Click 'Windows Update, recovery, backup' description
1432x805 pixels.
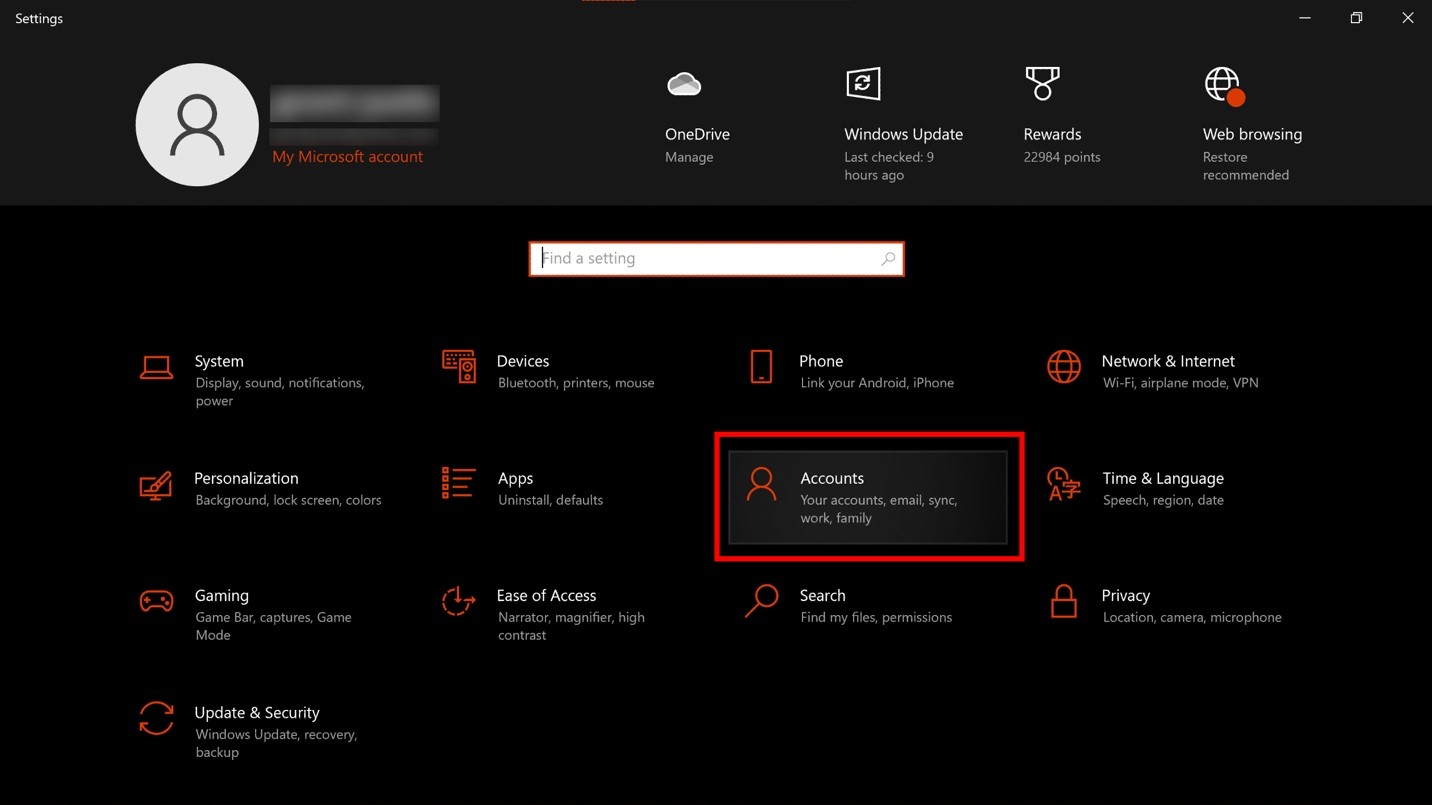[x=276, y=743]
